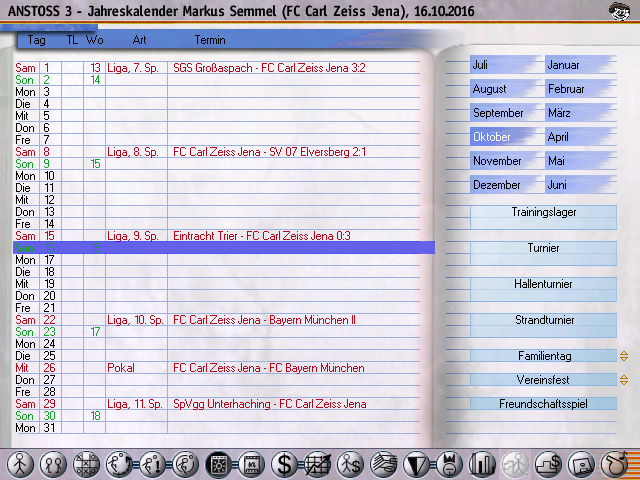640x480 pixels.
Task: Select the Bayern München II league match
Action: pyautogui.click(x=264, y=320)
